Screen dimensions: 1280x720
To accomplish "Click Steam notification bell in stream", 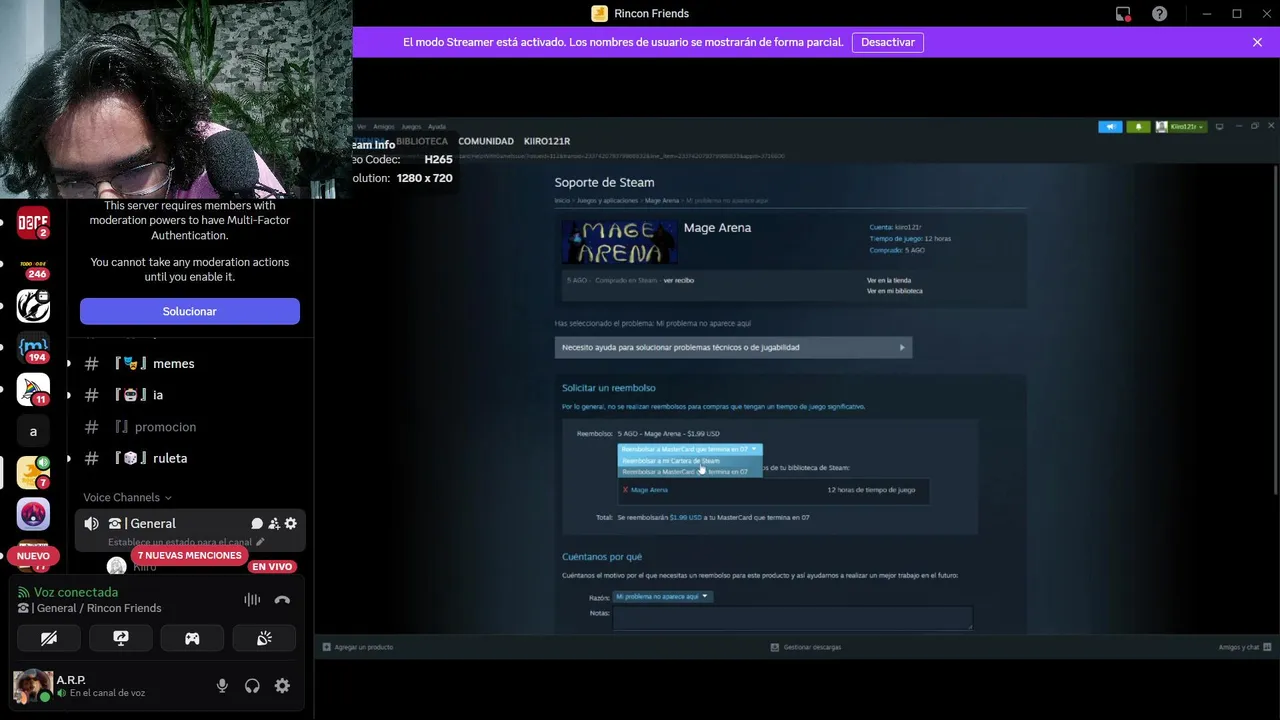I will [1138, 127].
